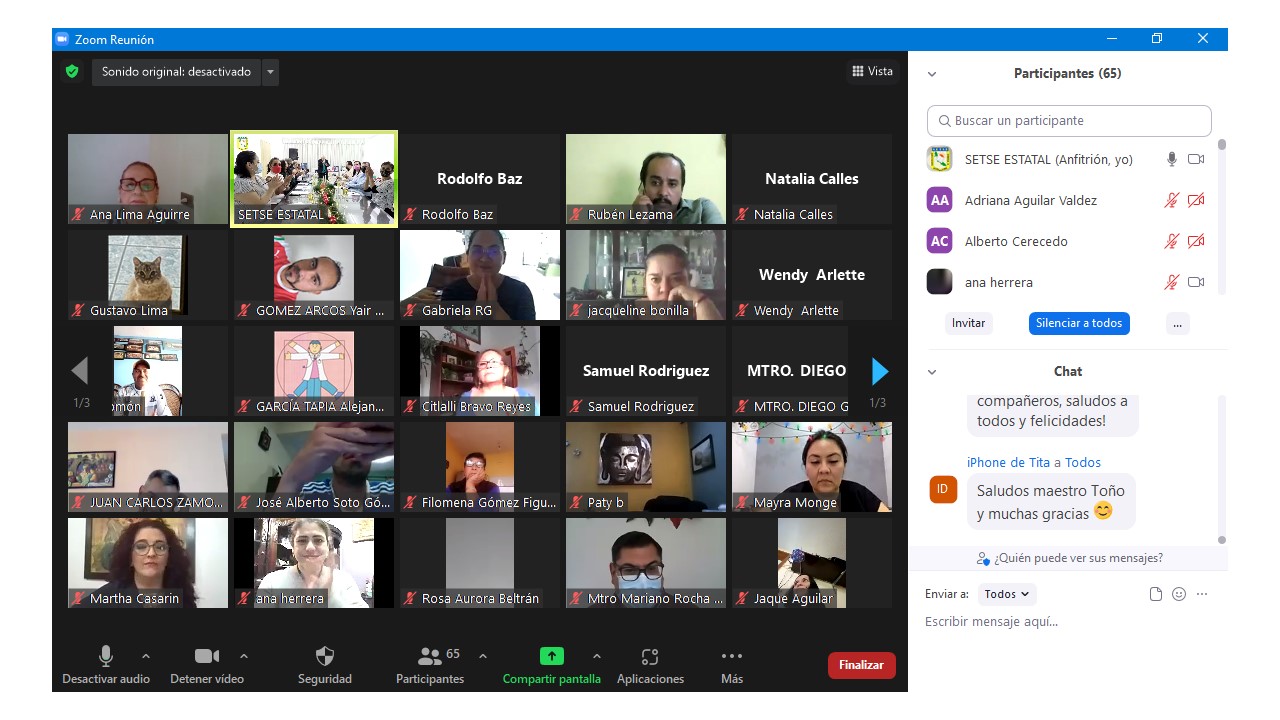
Task: Select Mayra Monge video tile
Action: 812,467
